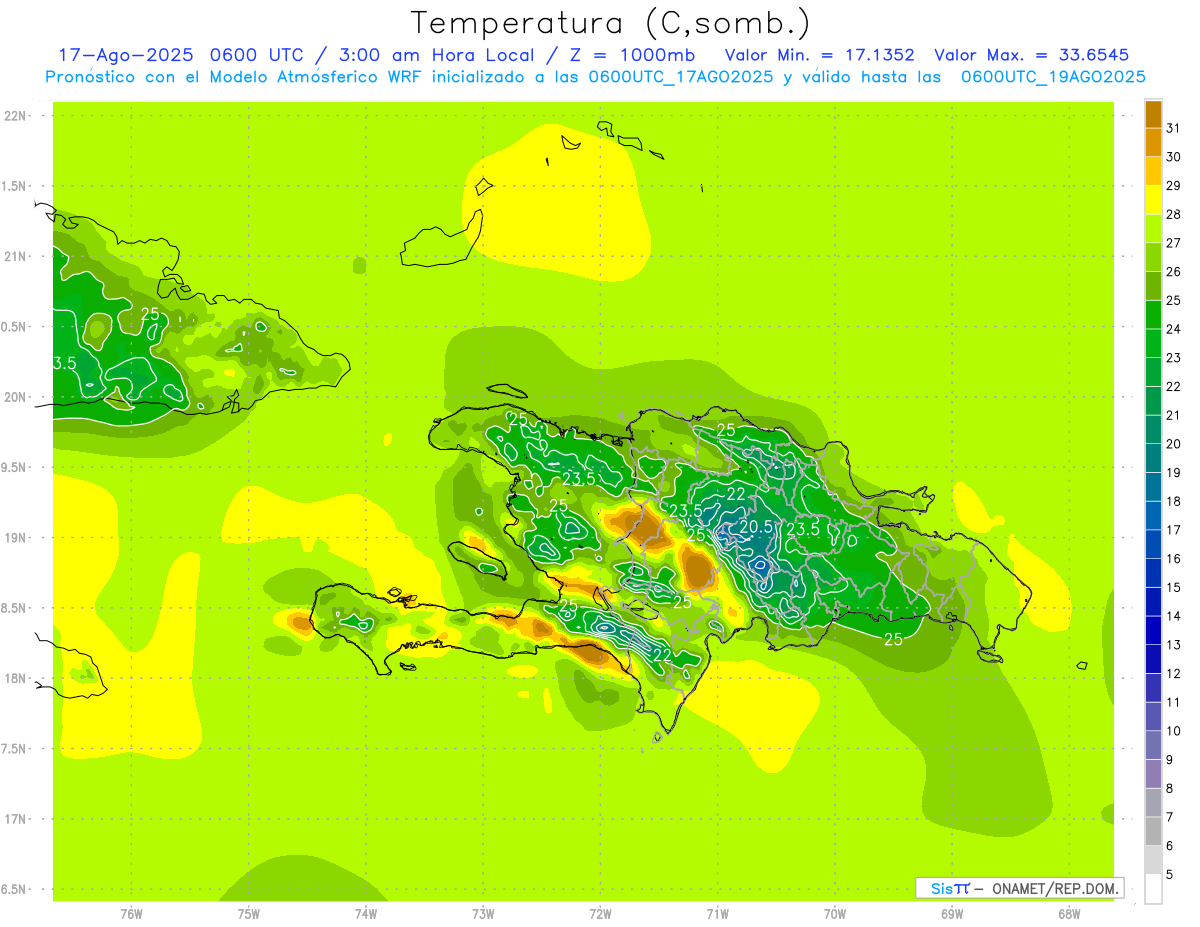
Task: Click the "76W" longitude axis label
Action: click(x=131, y=914)
